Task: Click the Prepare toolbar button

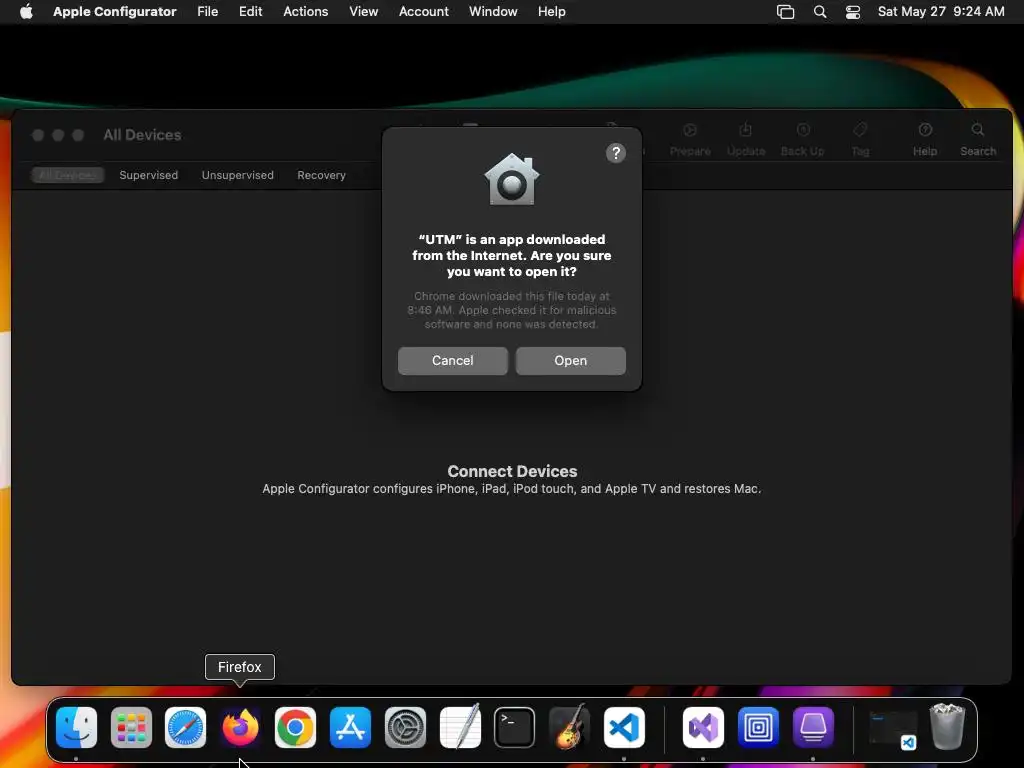Action: tap(690, 140)
